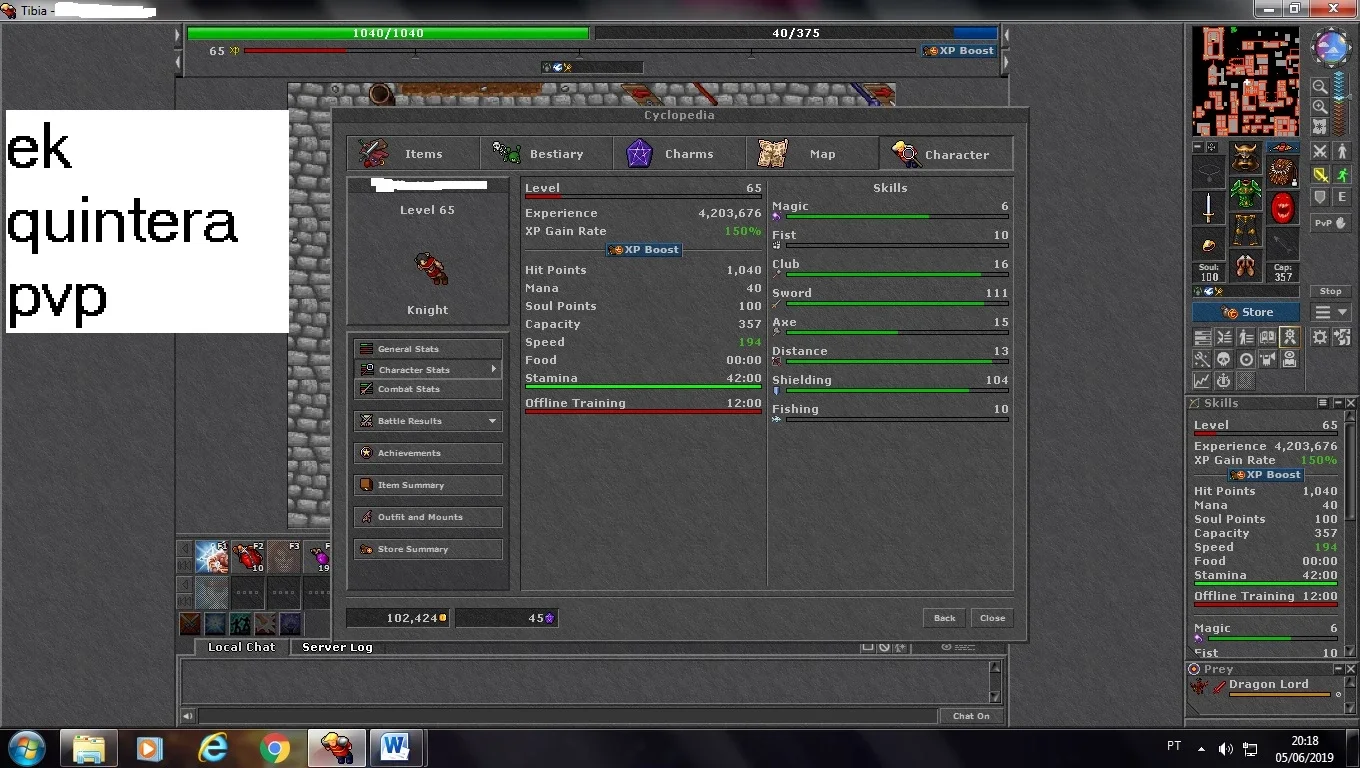This screenshot has height=768, width=1360.
Task: Click the XP Boost button in Cyclopedia
Action: tap(644, 250)
